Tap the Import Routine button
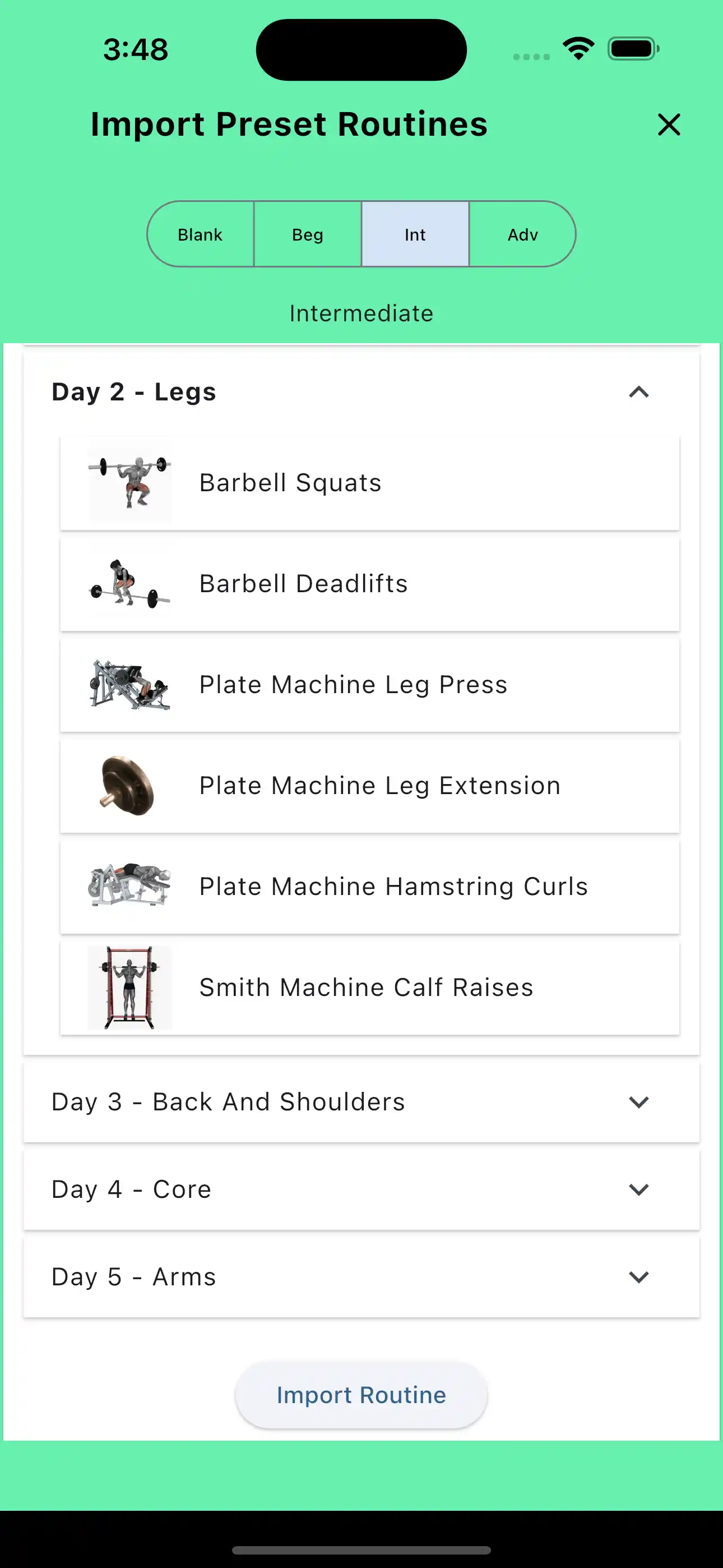This screenshot has width=723, height=1568. pos(361,1395)
